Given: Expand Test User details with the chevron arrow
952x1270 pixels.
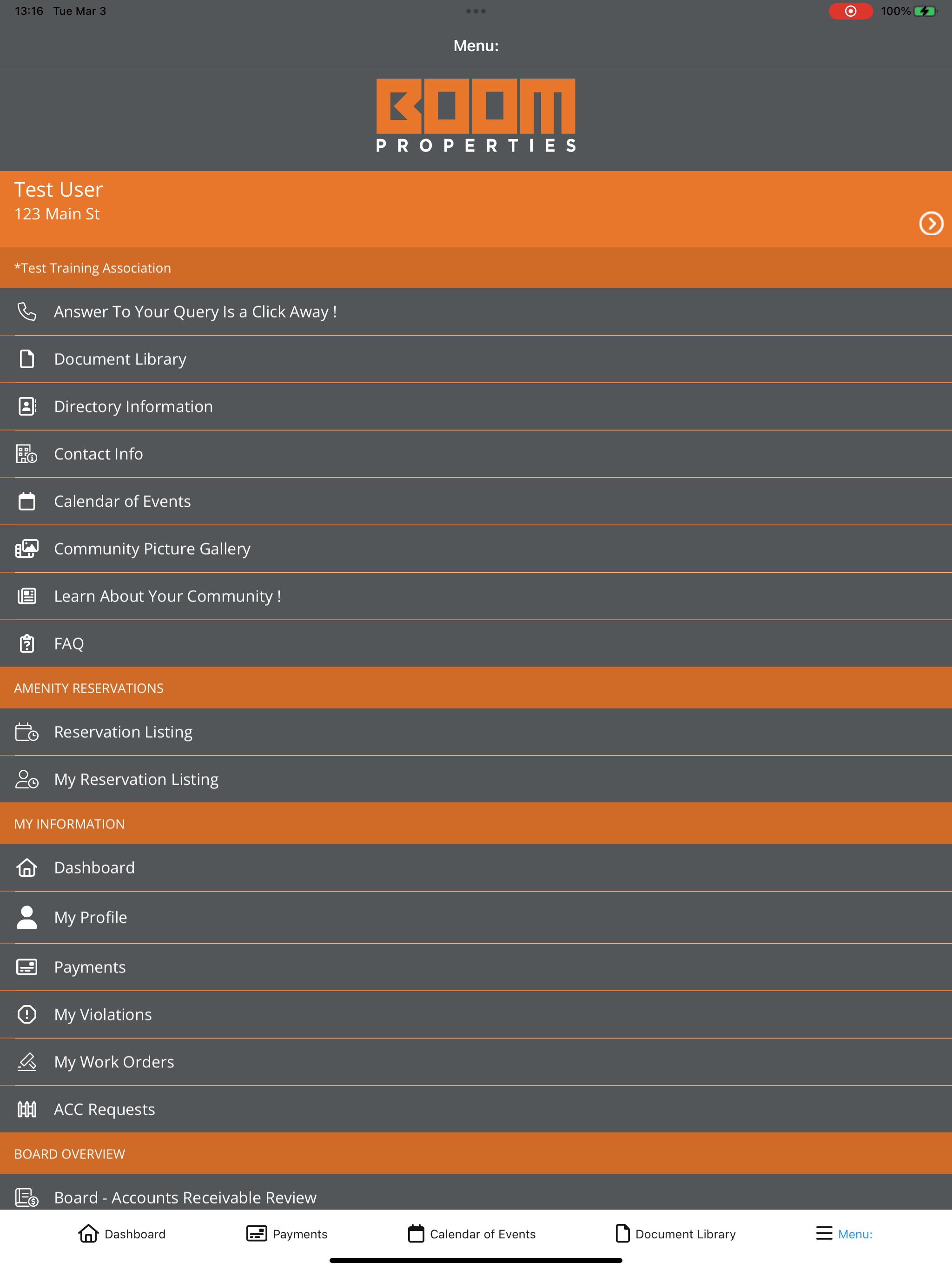Looking at the screenshot, I should pyautogui.click(x=931, y=224).
